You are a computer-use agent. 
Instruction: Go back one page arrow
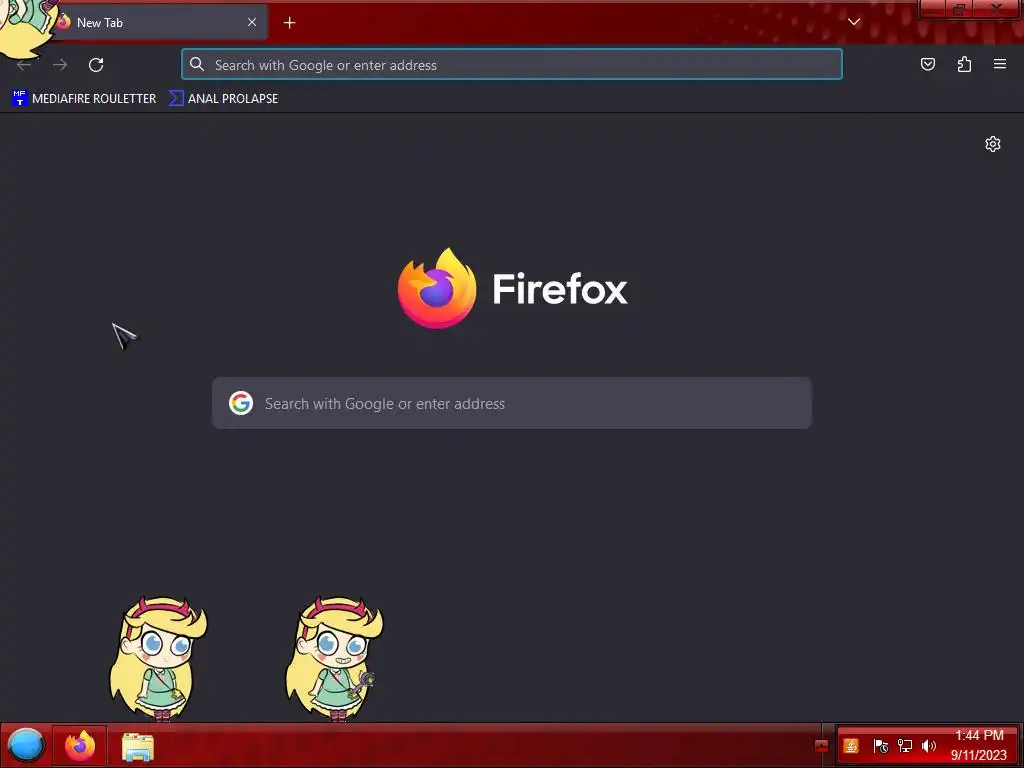24,65
